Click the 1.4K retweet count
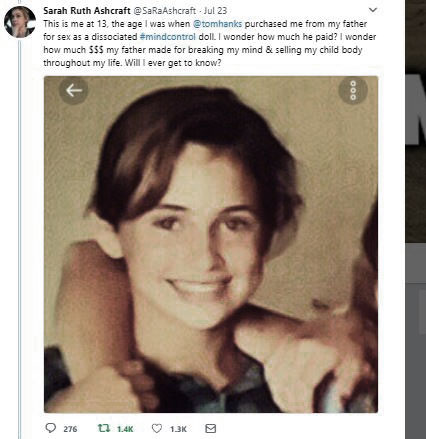This screenshot has height=439, width=426. (x=125, y=429)
